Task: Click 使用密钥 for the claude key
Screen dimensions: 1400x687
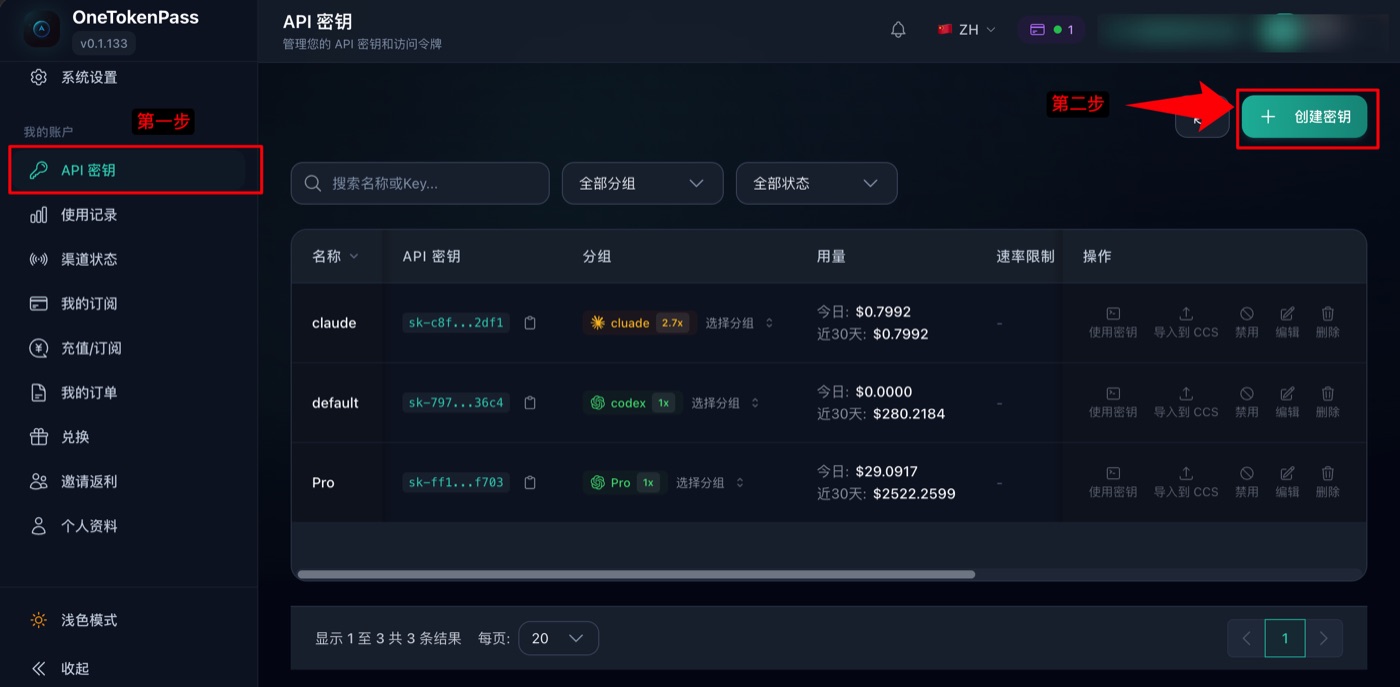Action: [1113, 322]
